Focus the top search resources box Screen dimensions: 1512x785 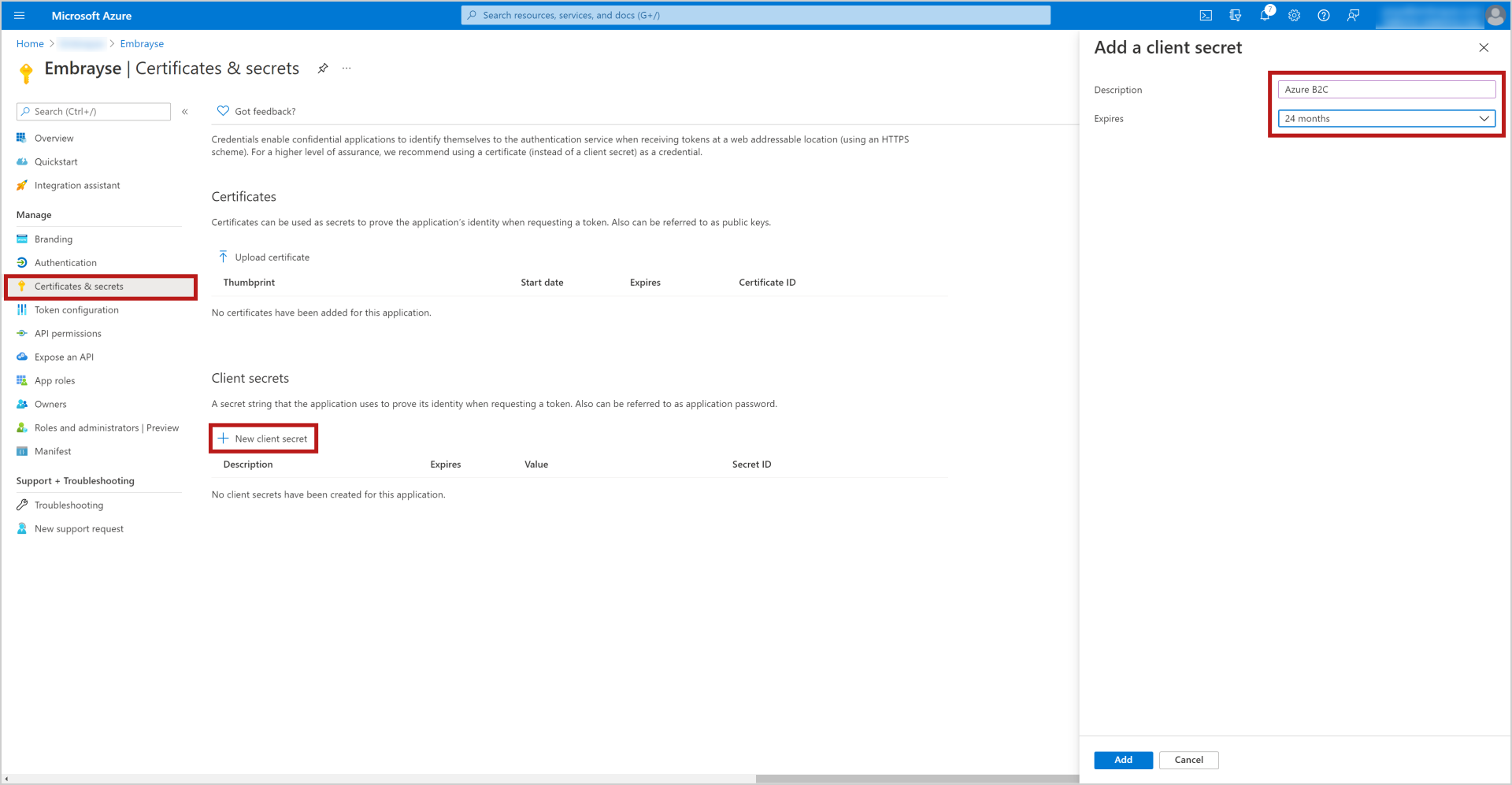(756, 15)
